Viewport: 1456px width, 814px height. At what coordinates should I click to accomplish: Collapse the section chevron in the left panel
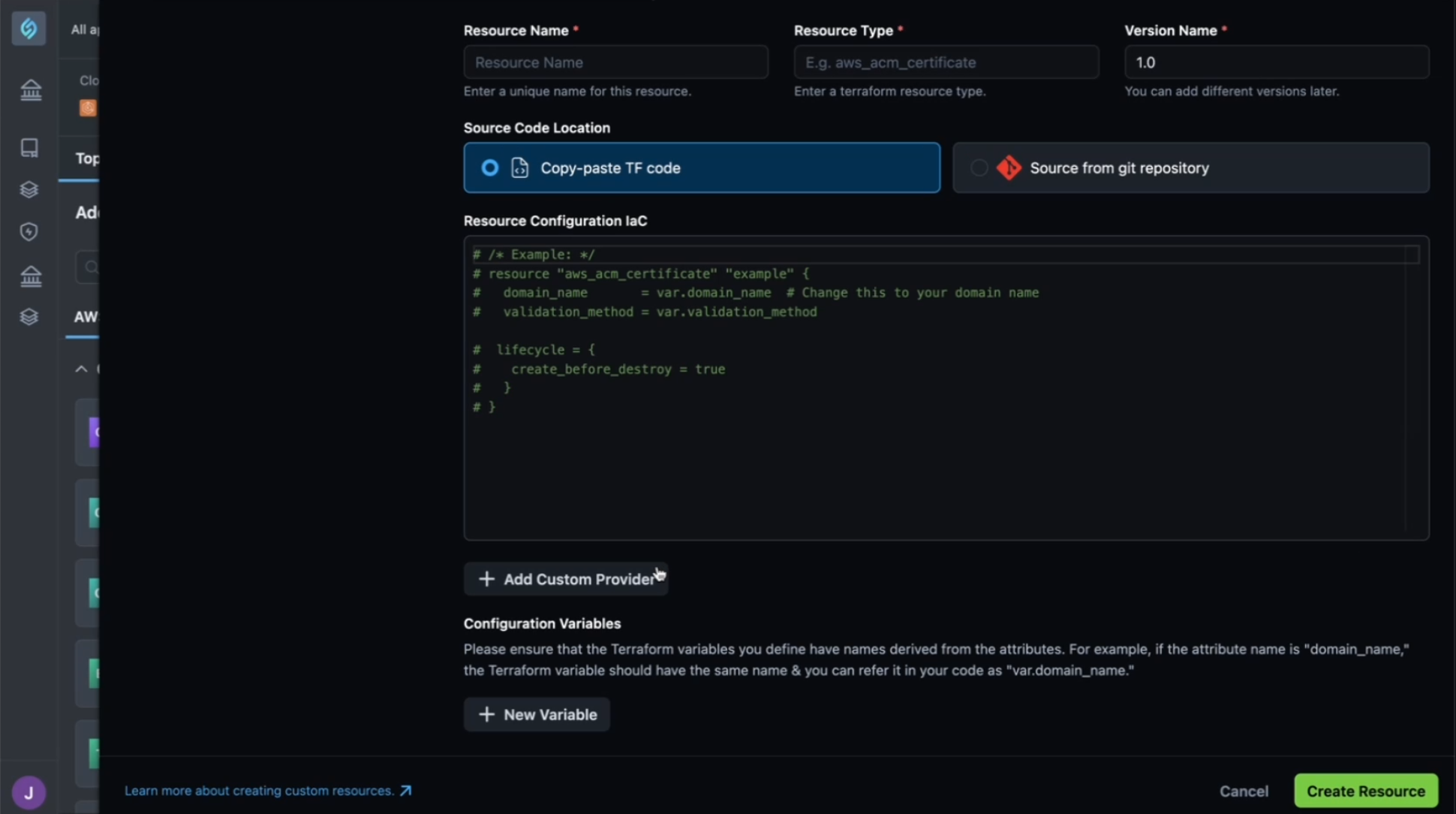pos(81,369)
